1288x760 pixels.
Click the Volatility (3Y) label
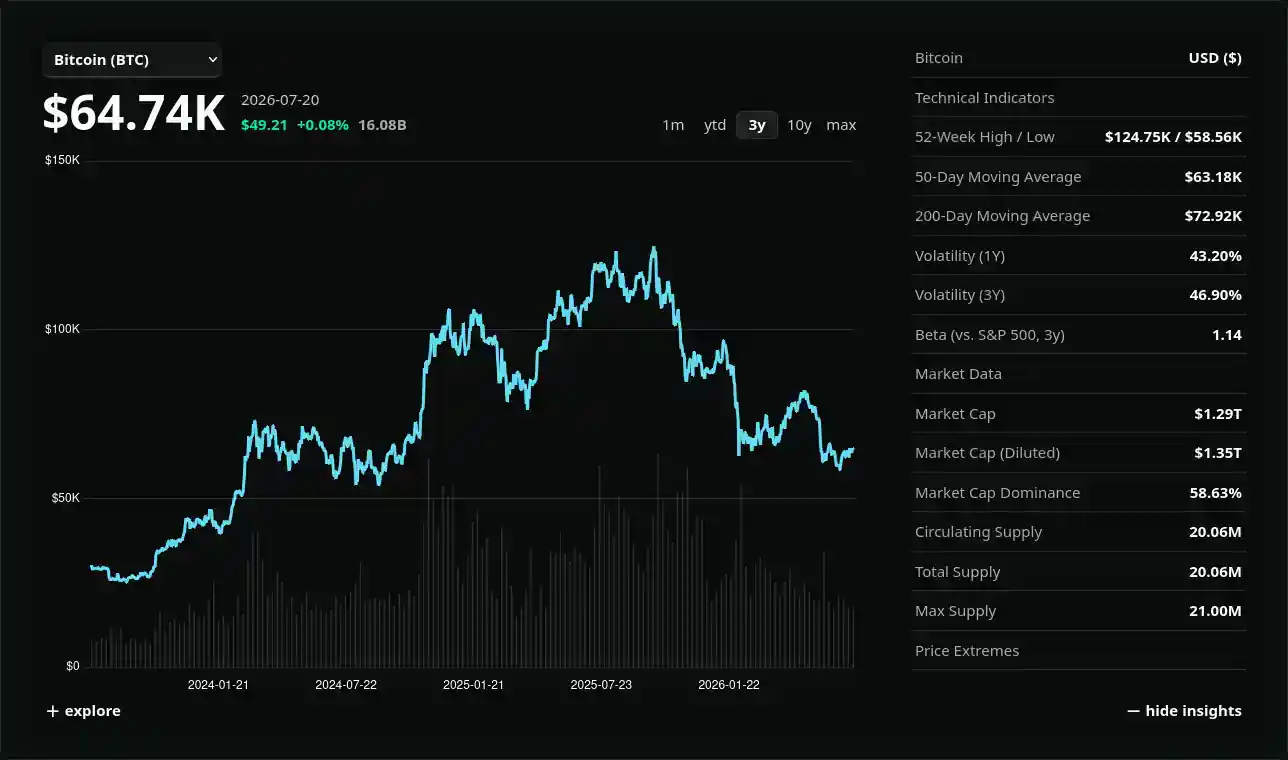coord(960,295)
